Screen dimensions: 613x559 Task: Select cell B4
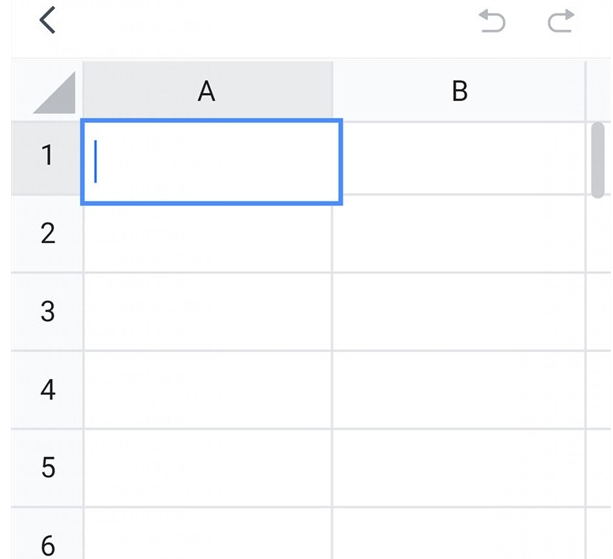click(x=458, y=389)
